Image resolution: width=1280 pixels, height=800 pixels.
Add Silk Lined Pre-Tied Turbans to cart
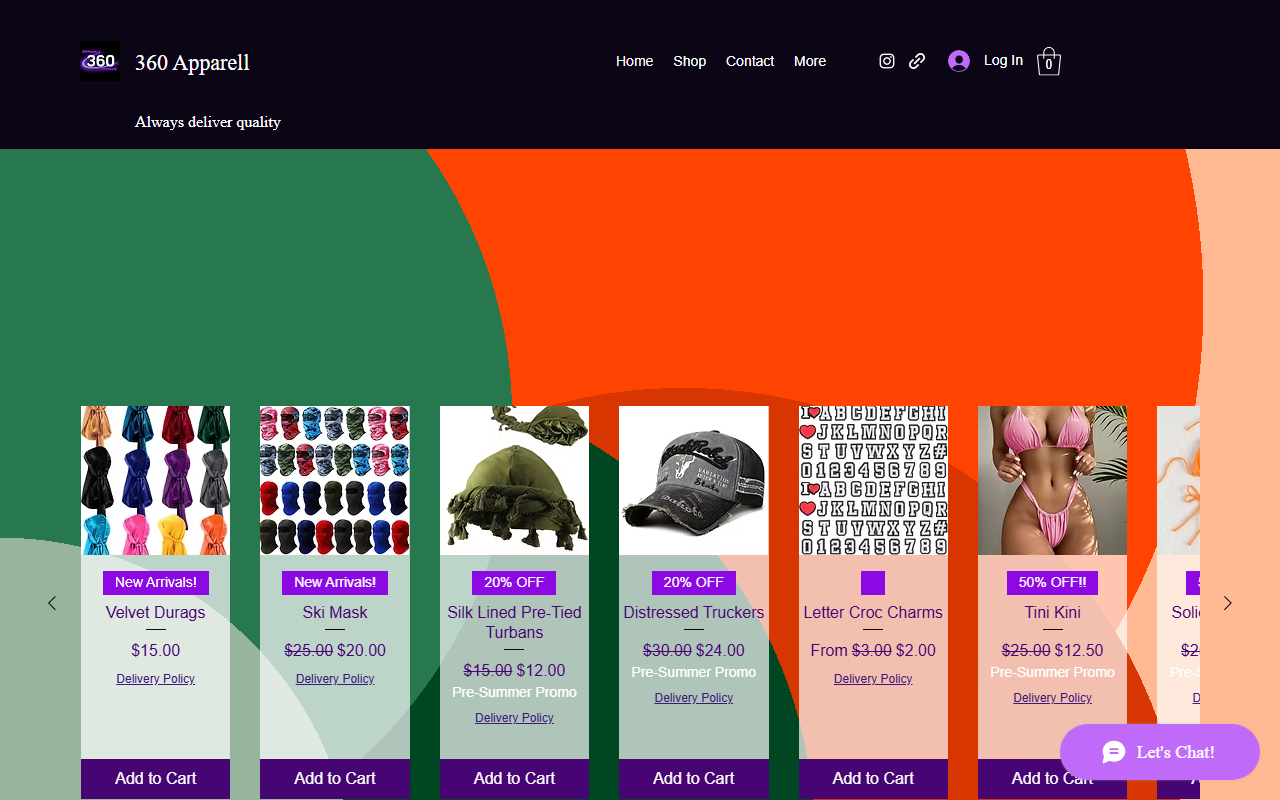coord(514,778)
